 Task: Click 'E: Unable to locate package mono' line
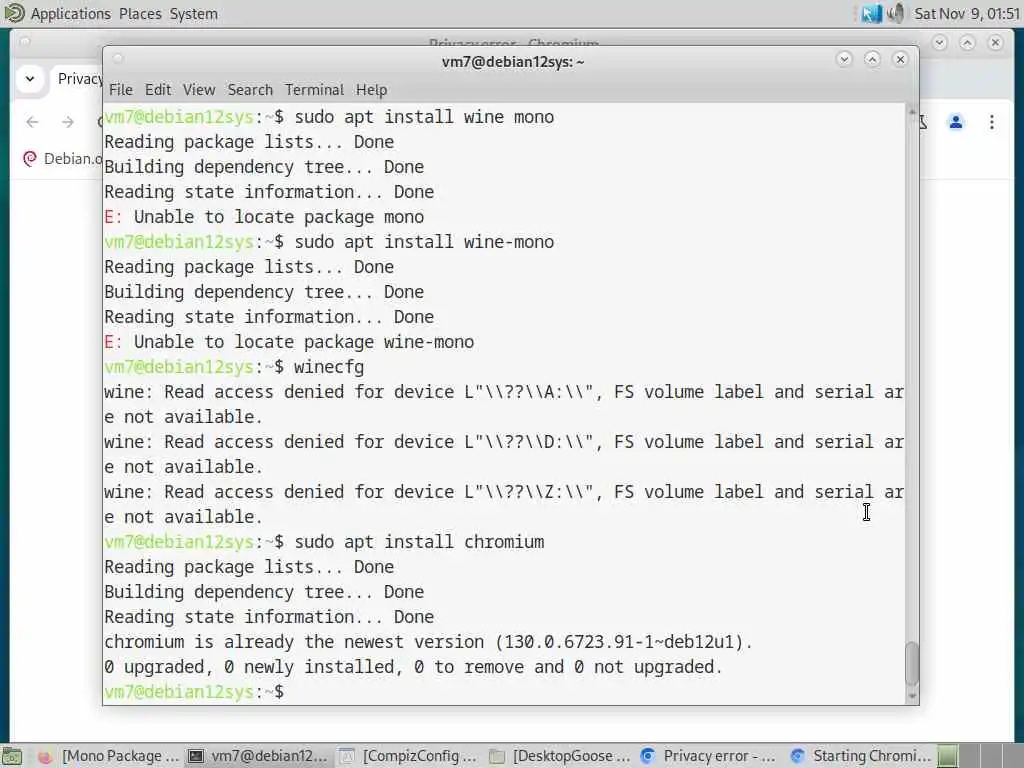264,217
